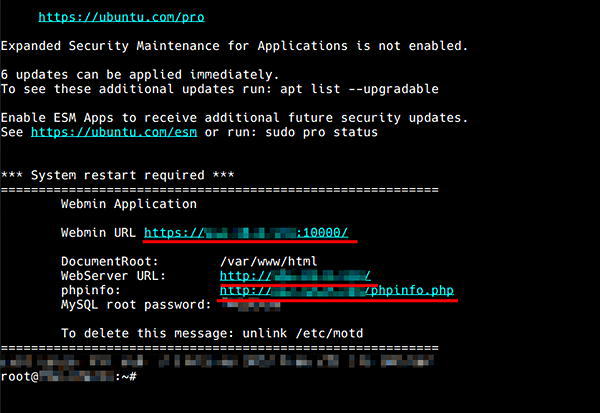This screenshot has height=413, width=600.
Task: Click the 'DocumentRoot:' label
Action: 109,261
